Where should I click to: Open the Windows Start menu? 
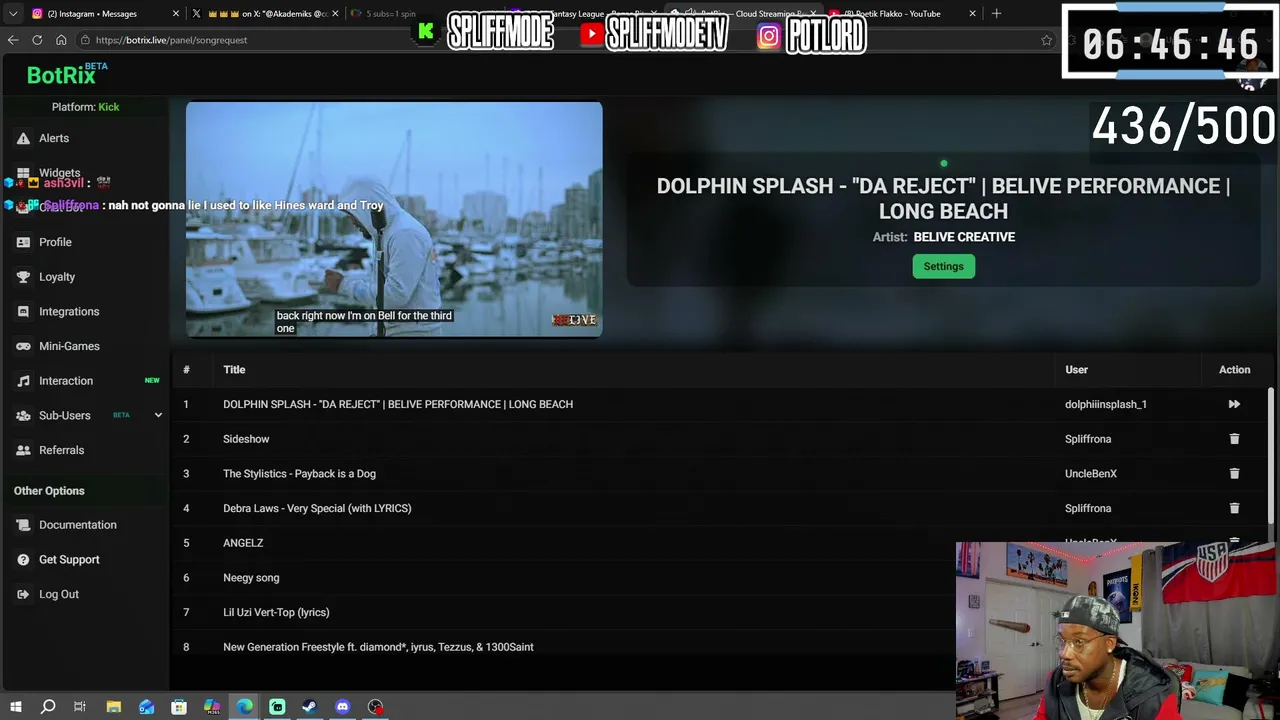point(15,707)
